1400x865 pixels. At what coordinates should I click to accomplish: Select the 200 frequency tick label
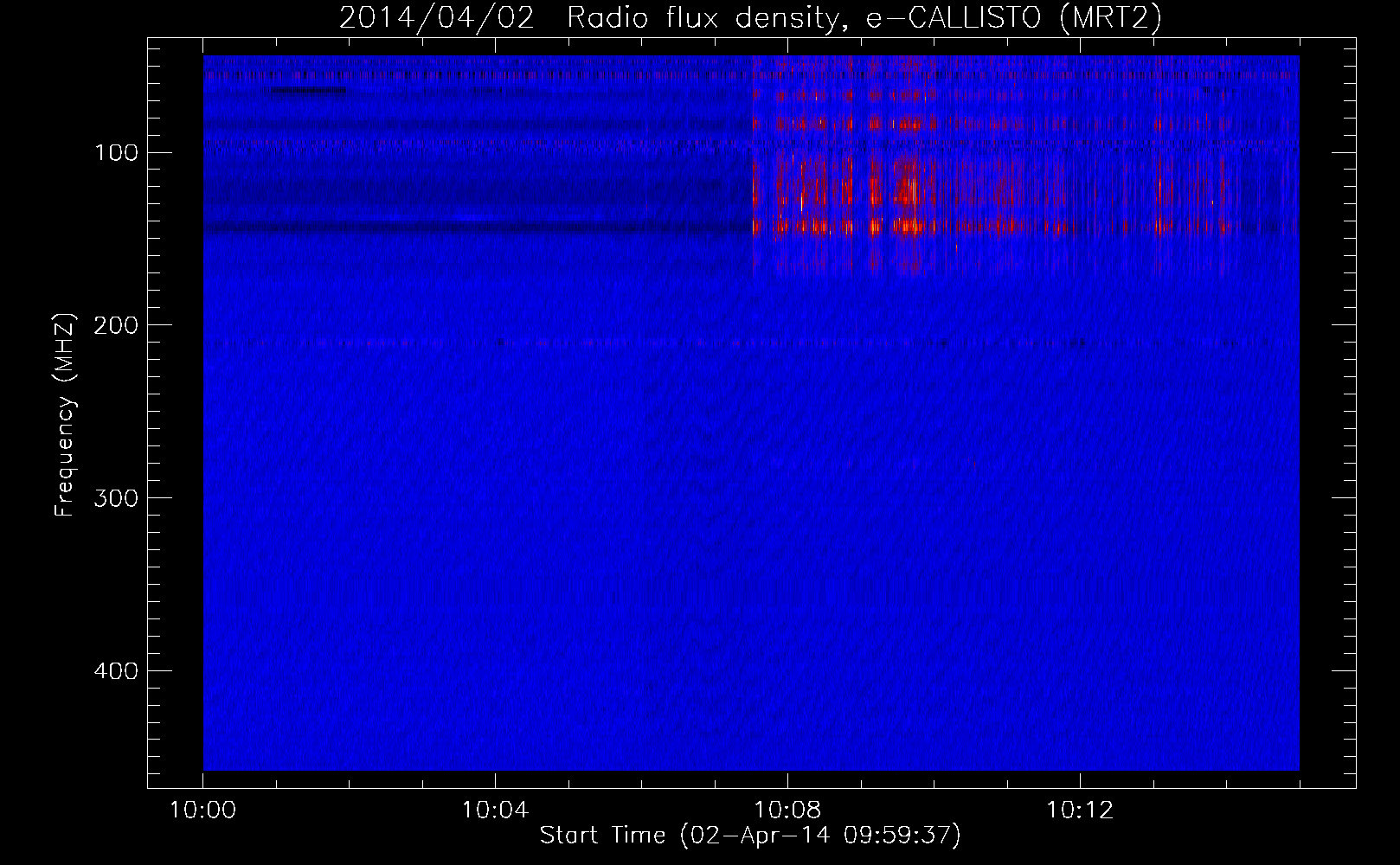pos(117,325)
